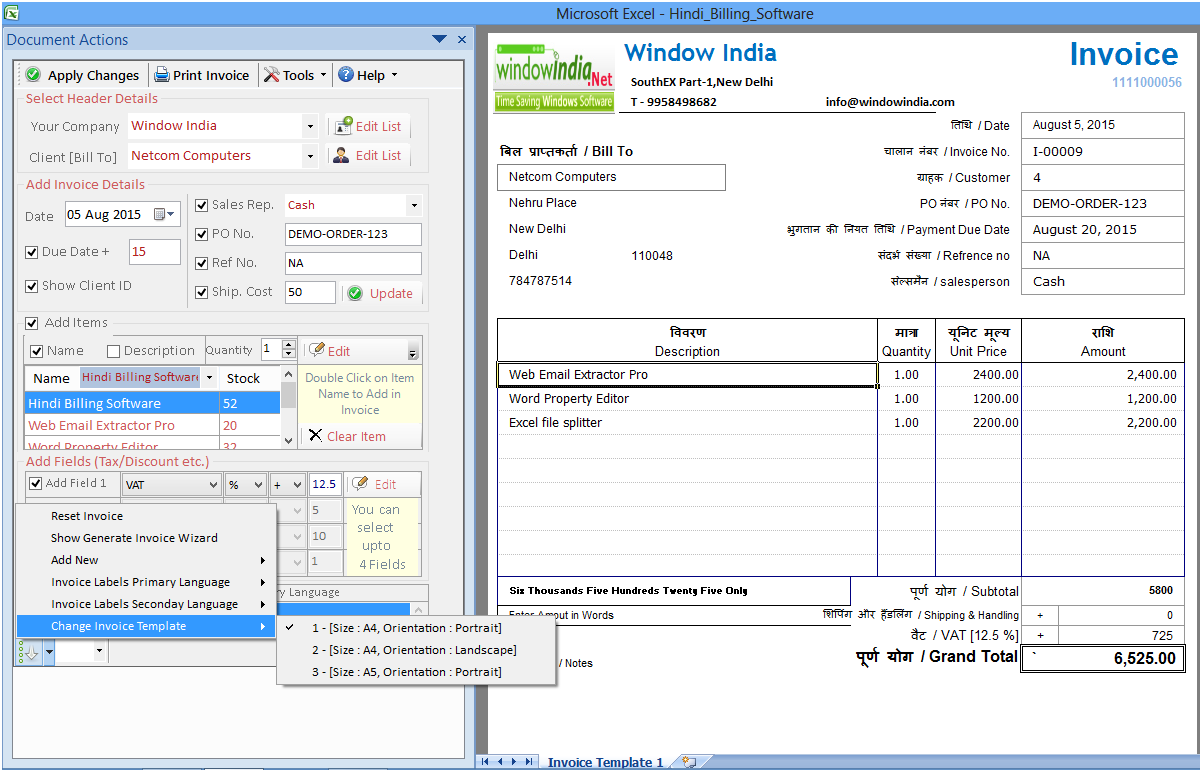Image resolution: width=1200 pixels, height=770 pixels.
Task: Click the insert worksheet icon beside sheet tab
Action: click(688, 762)
